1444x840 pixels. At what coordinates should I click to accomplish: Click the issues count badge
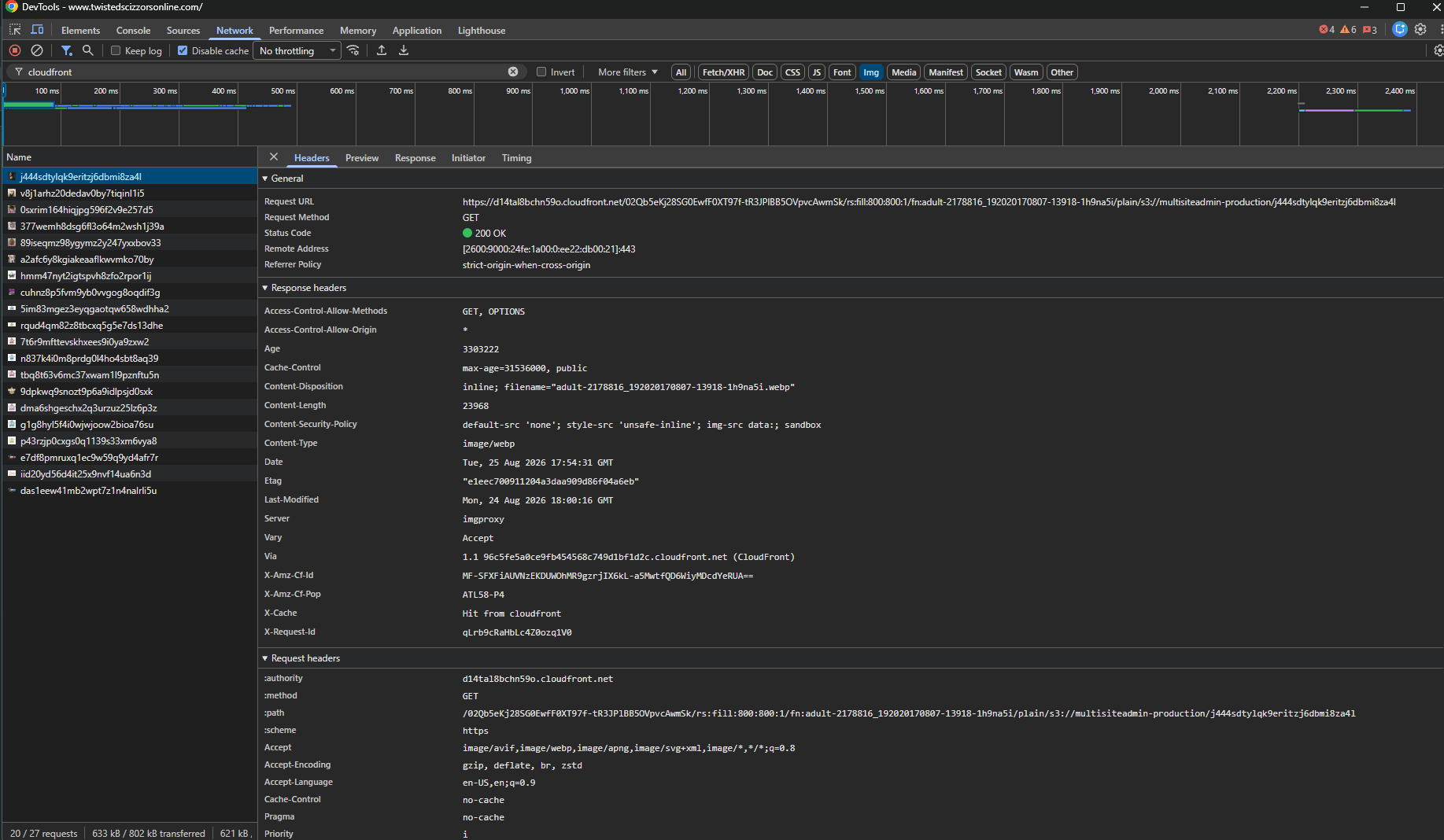pyautogui.click(x=1370, y=30)
